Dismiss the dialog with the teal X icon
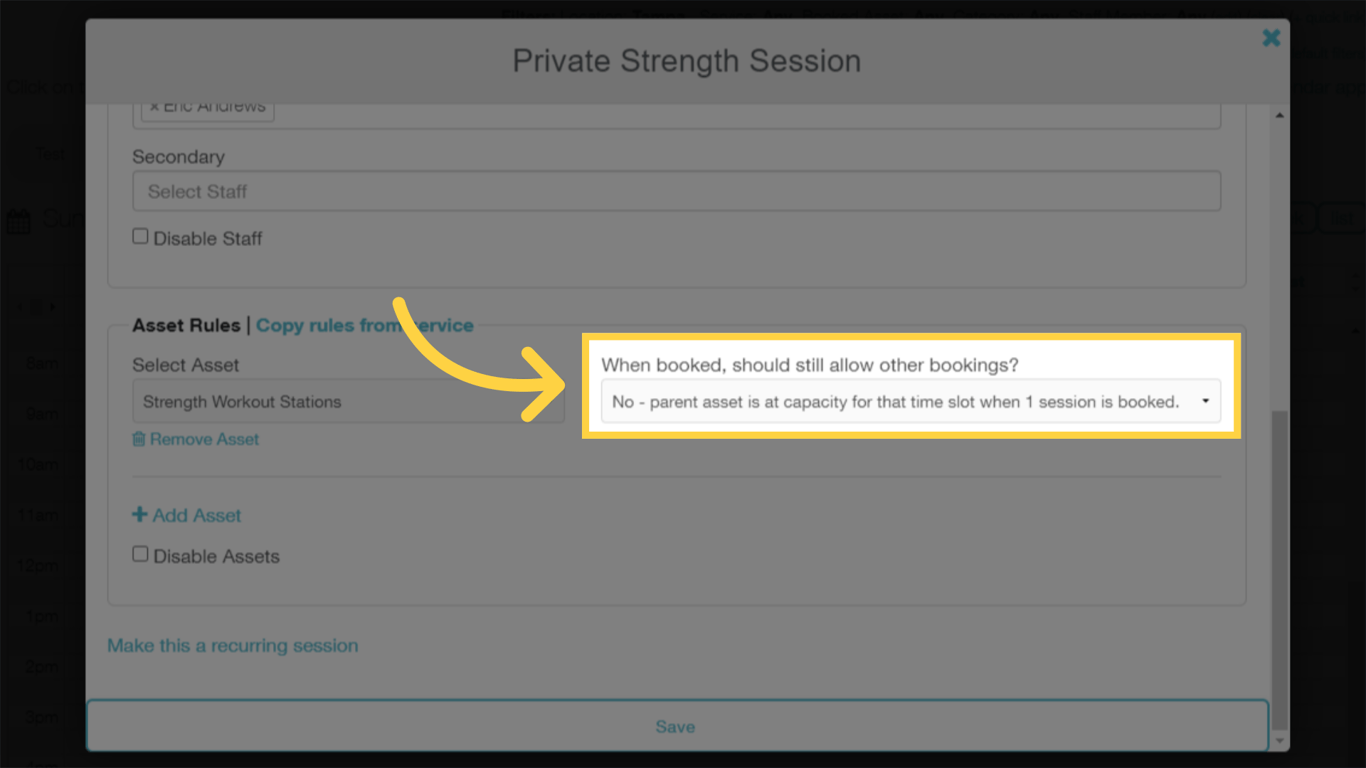1366x768 pixels. click(x=1271, y=37)
